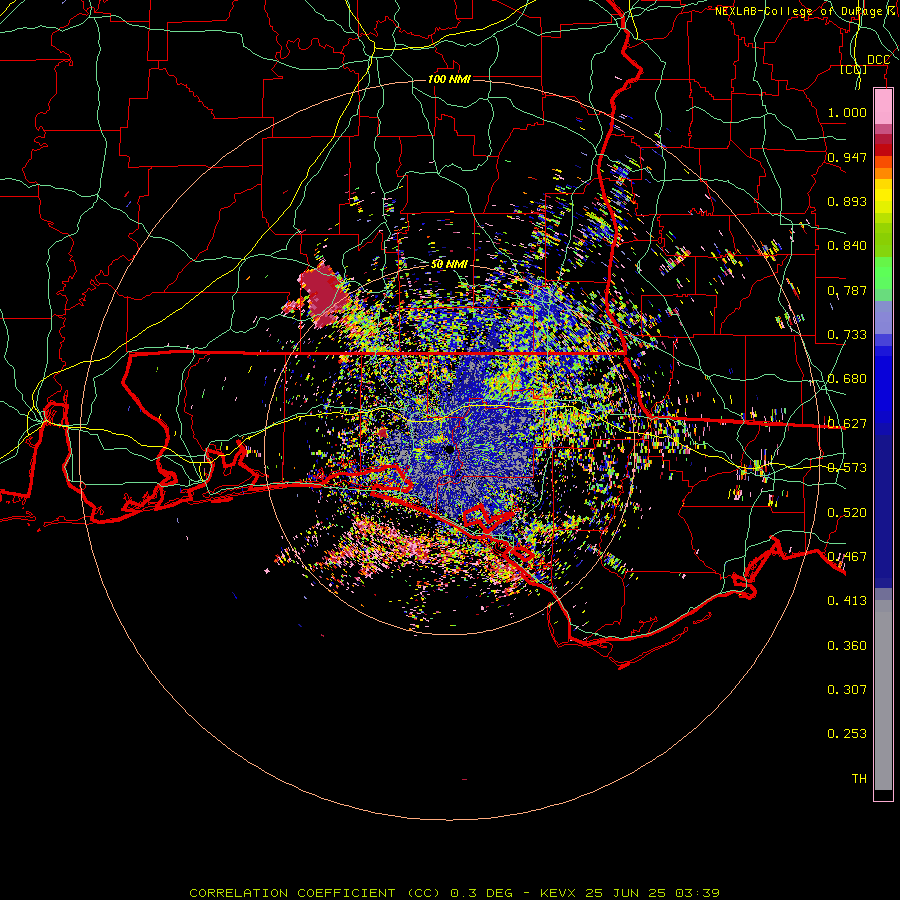Click the 0.520 scale value
The width and height of the screenshot is (900, 900).
coord(847,513)
